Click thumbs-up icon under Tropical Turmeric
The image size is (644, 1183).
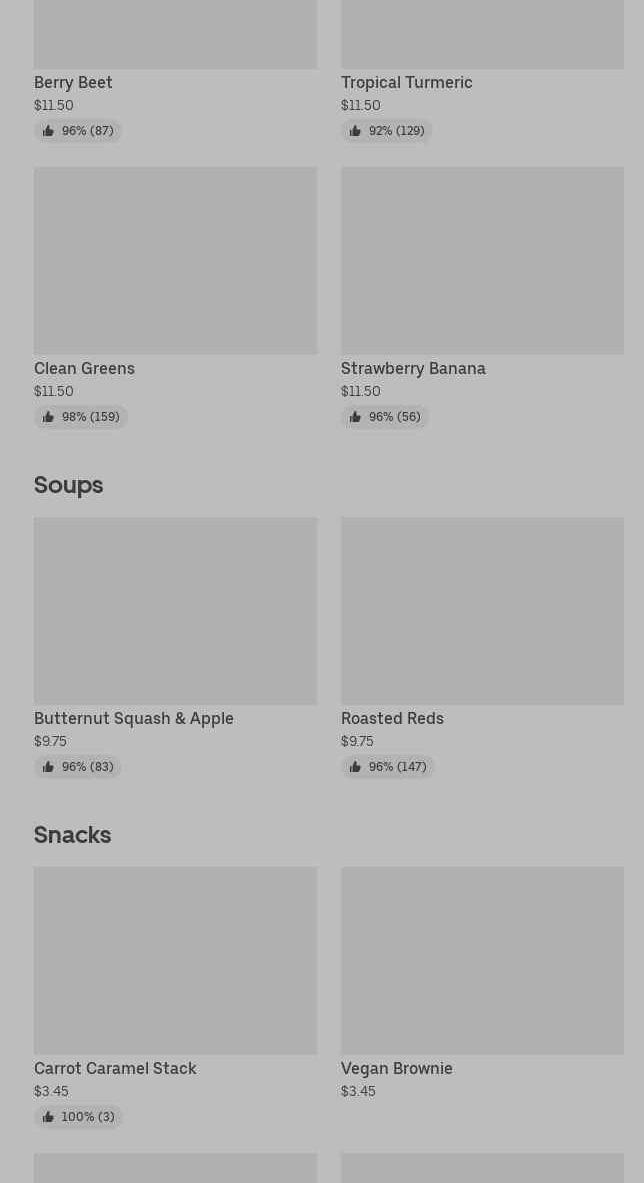[x=355, y=131]
